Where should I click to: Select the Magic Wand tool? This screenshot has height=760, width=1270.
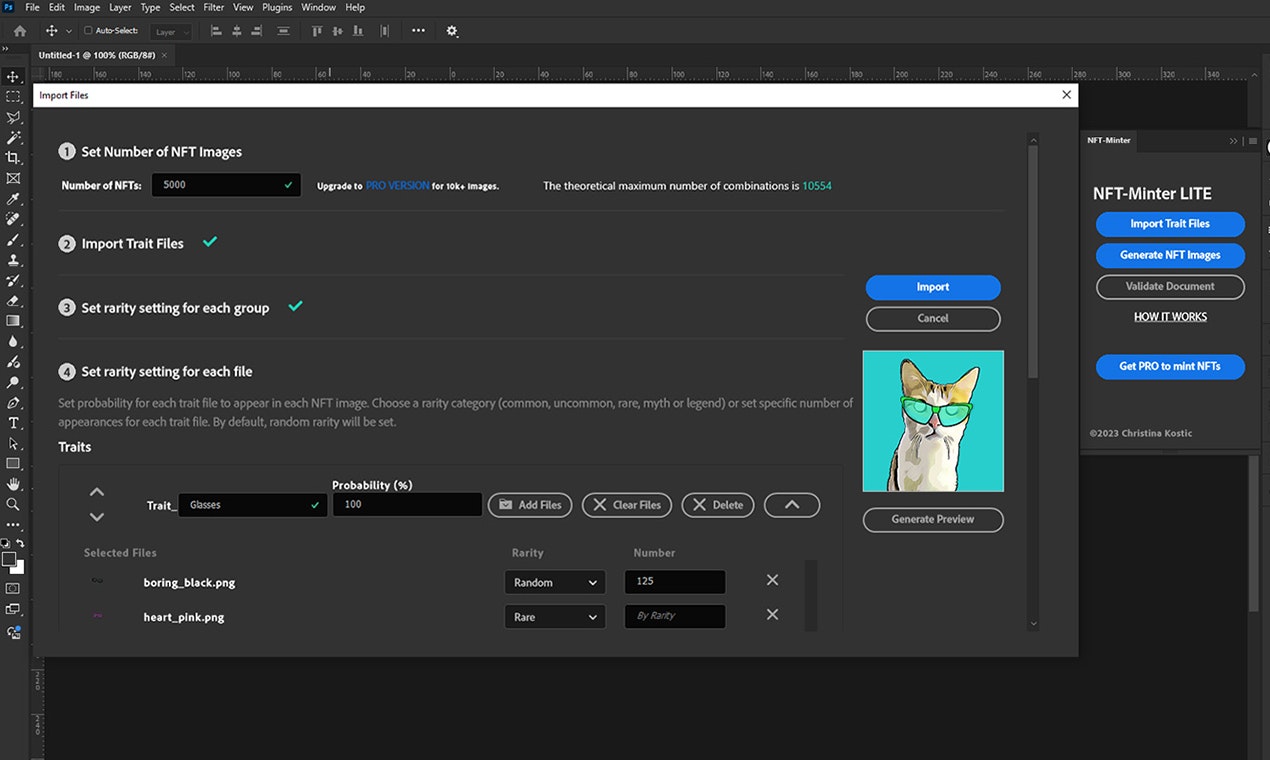[13, 137]
